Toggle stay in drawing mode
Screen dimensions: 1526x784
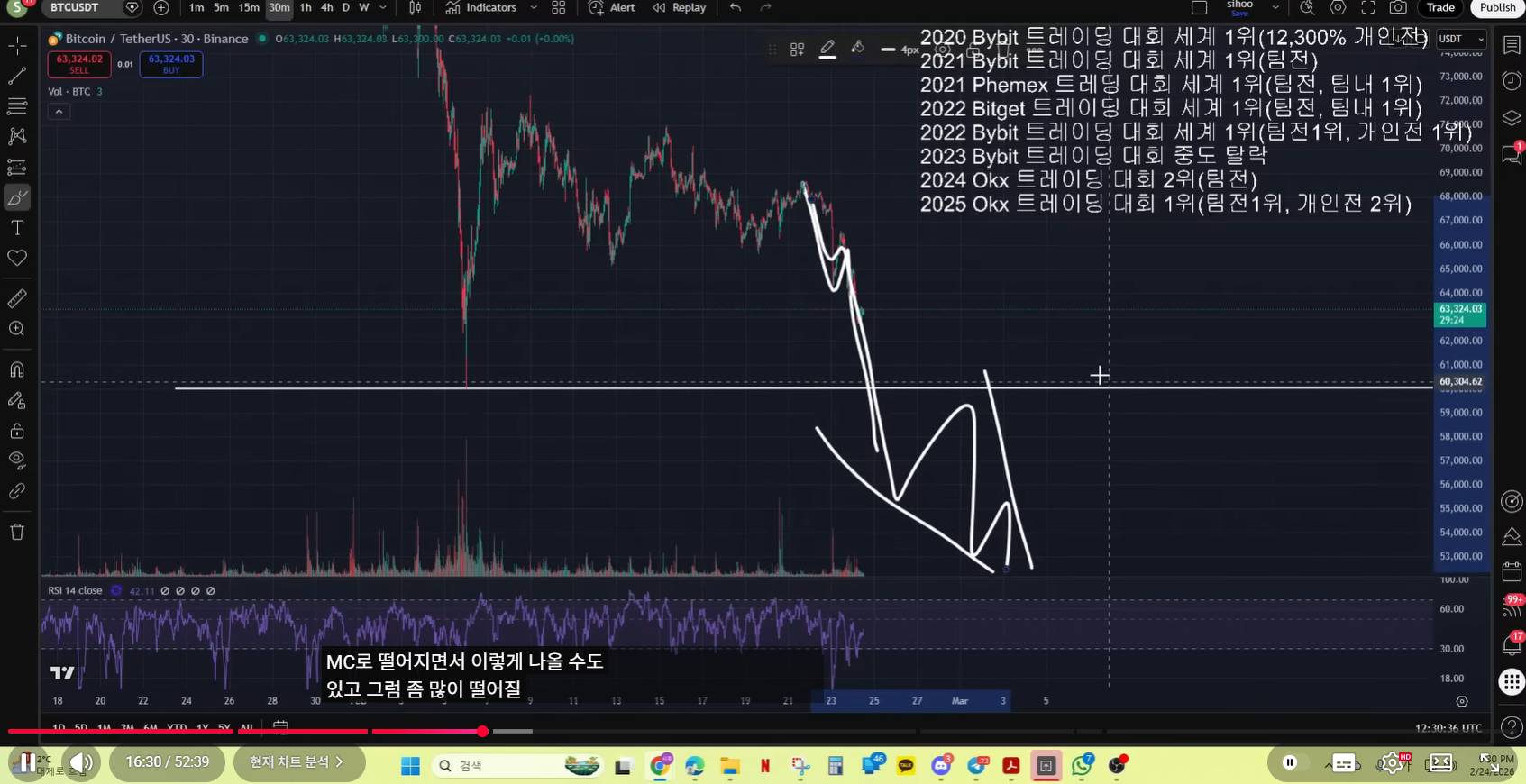[x=17, y=400]
